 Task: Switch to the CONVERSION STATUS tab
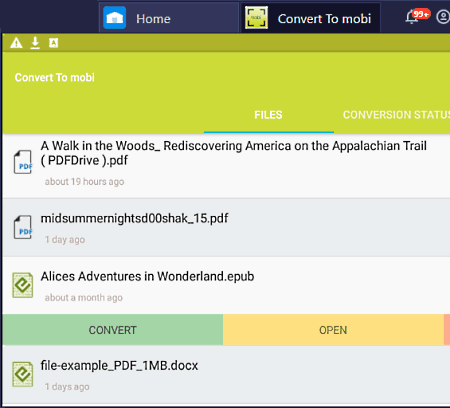tap(396, 115)
